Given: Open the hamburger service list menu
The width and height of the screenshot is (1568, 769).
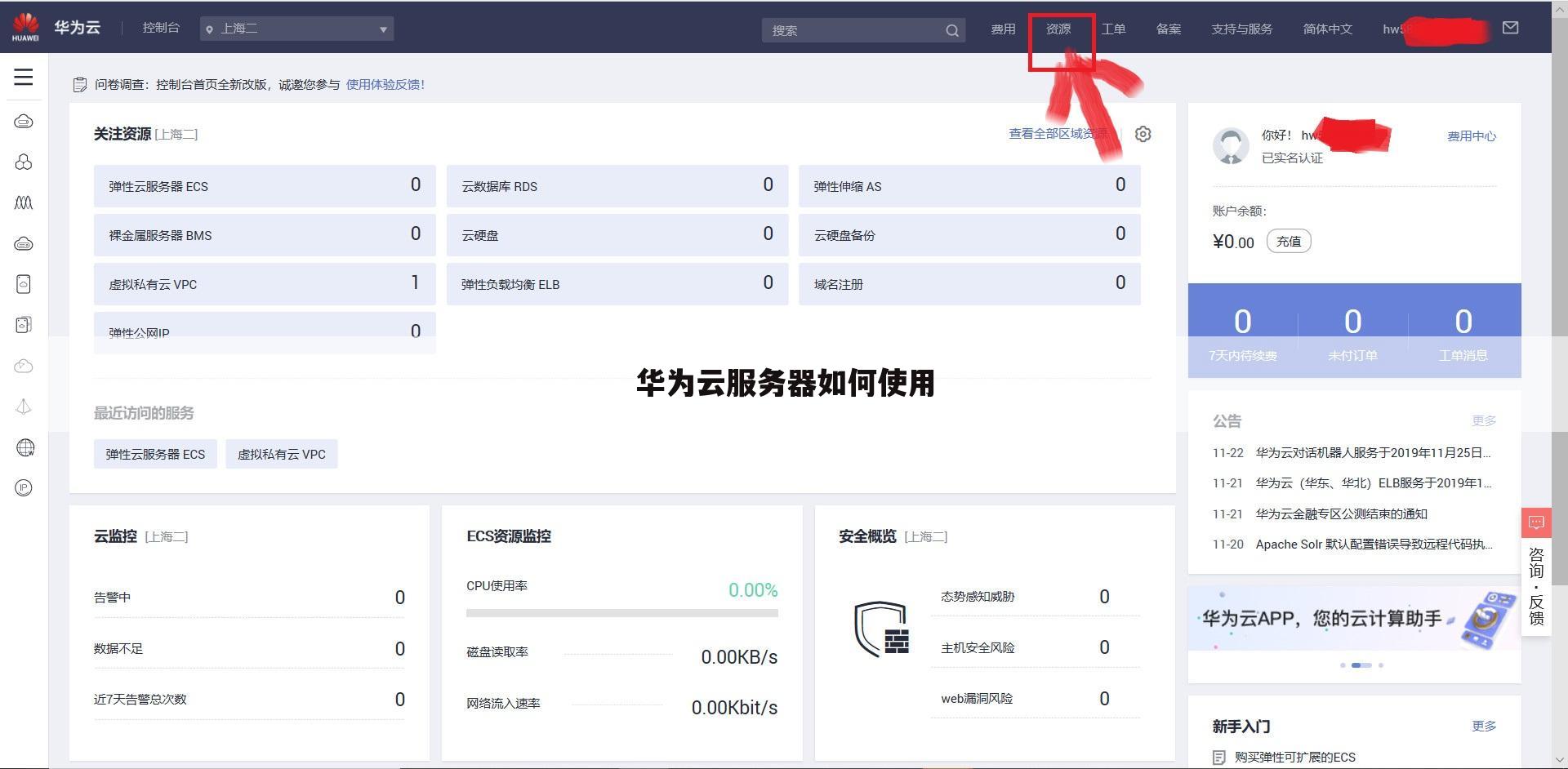Looking at the screenshot, I should pyautogui.click(x=24, y=77).
